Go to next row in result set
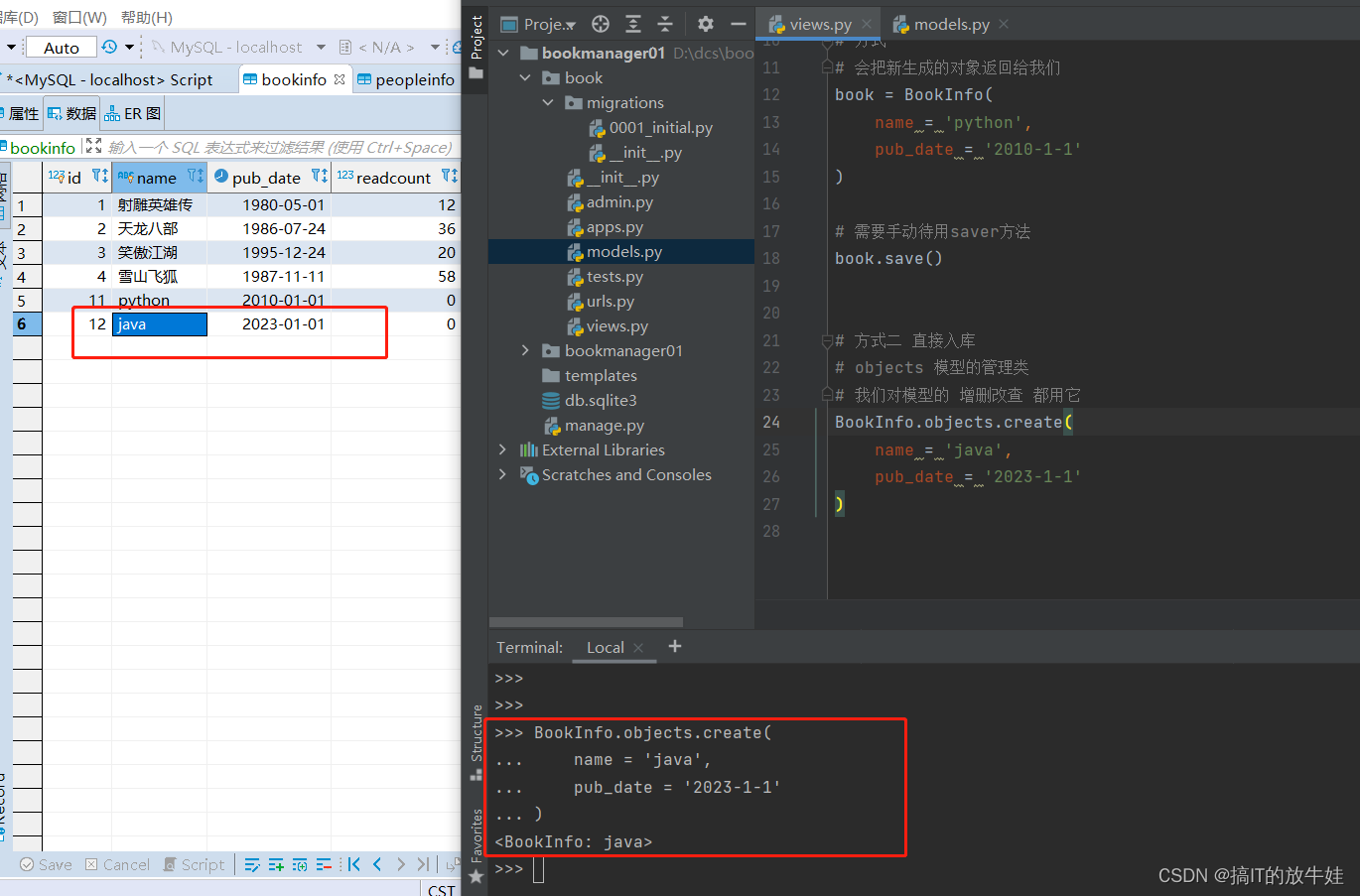Viewport: 1360px width, 896px height. pyautogui.click(x=400, y=864)
